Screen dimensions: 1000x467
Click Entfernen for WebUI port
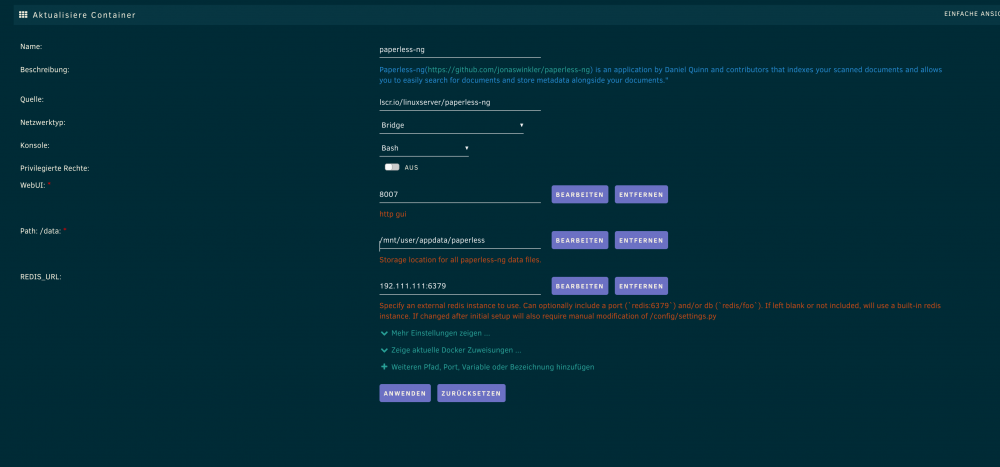(641, 195)
